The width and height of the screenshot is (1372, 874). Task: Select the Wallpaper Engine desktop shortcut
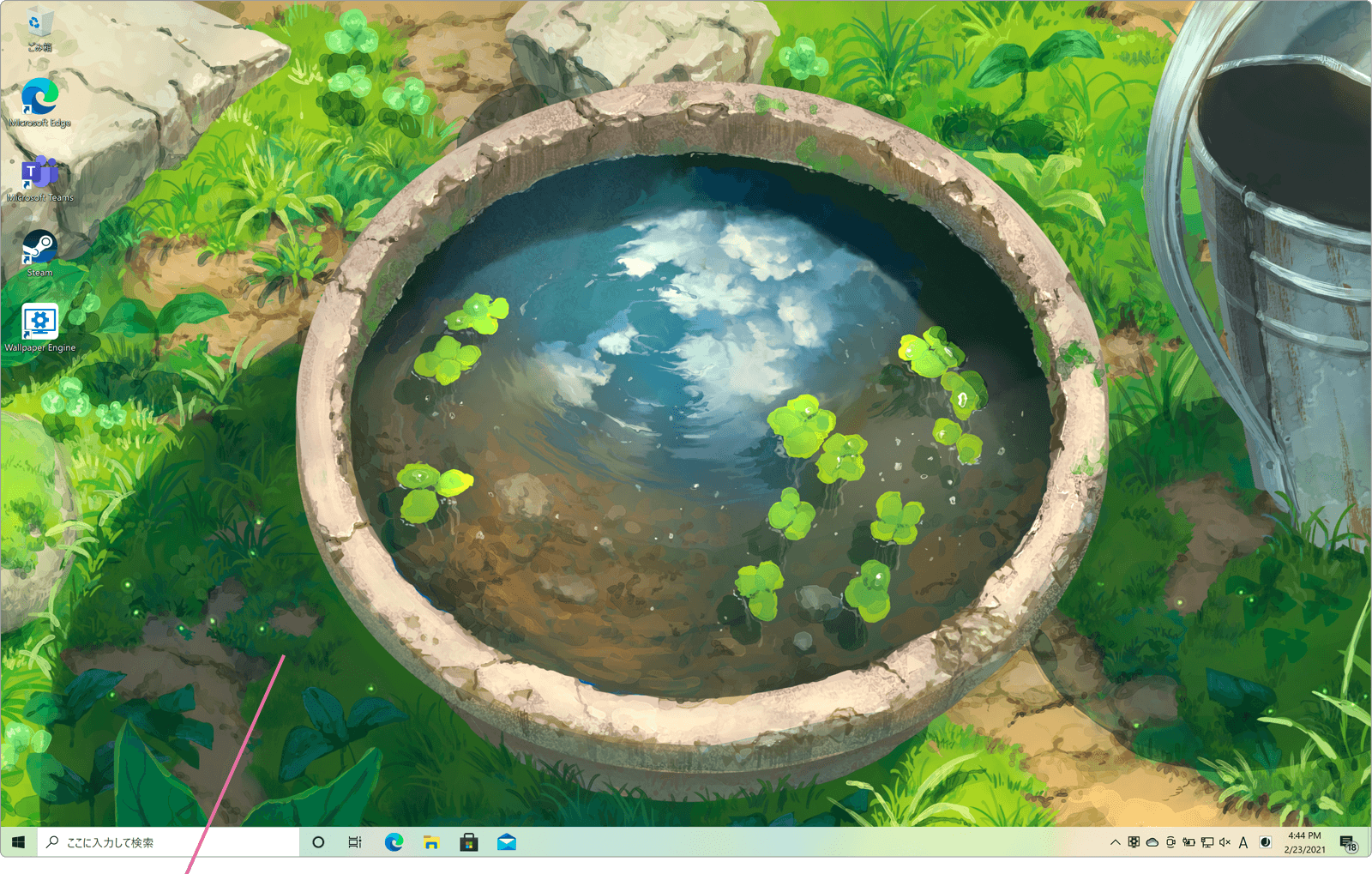tap(39, 328)
